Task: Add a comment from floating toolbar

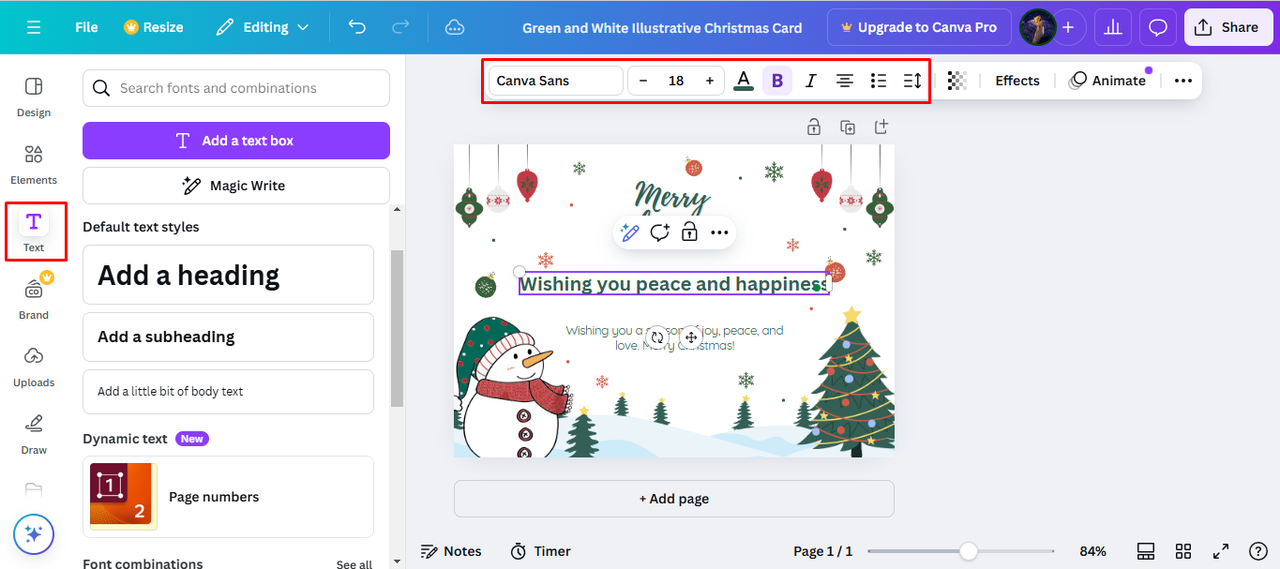Action: pos(659,232)
